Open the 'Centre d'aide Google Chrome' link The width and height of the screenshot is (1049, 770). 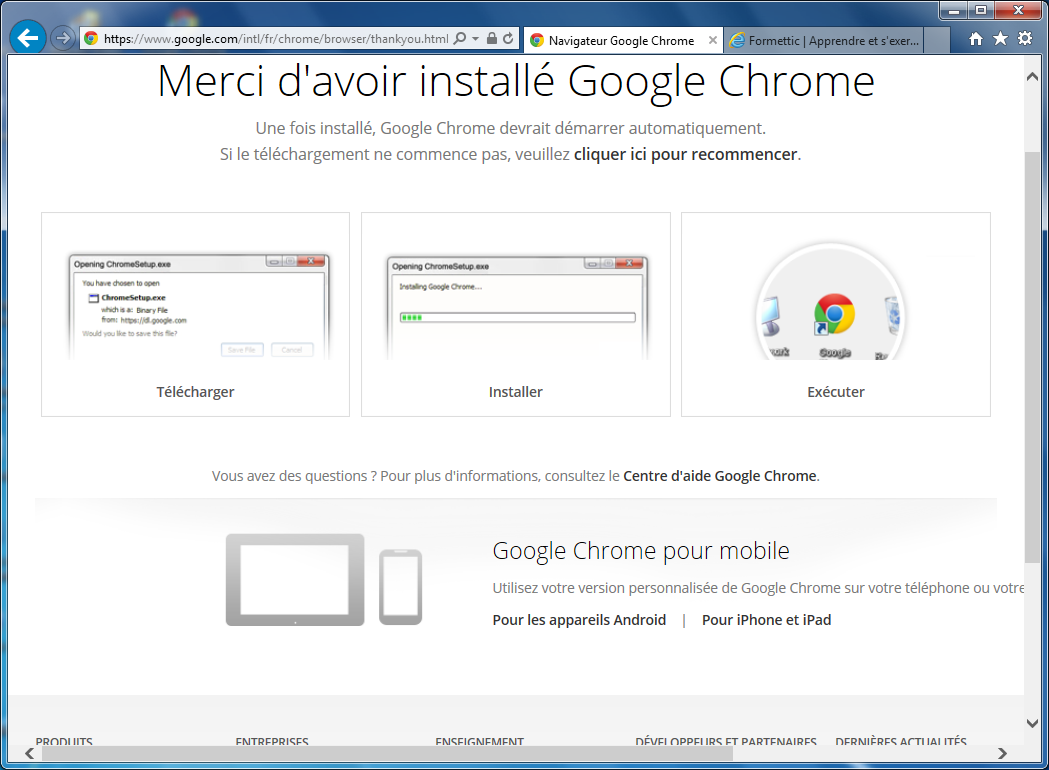click(720, 476)
